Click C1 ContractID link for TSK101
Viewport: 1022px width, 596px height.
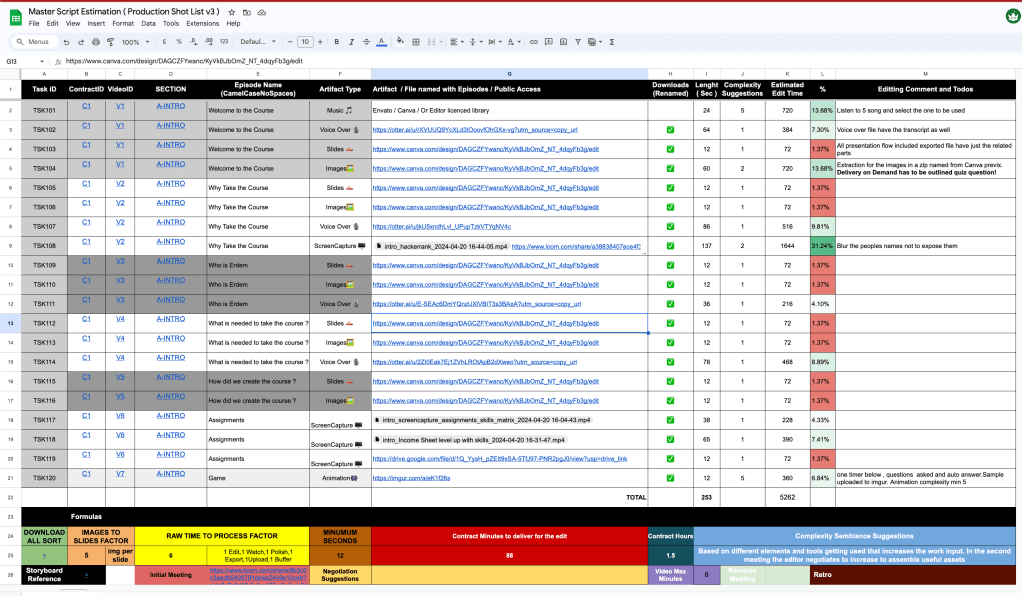point(86,106)
